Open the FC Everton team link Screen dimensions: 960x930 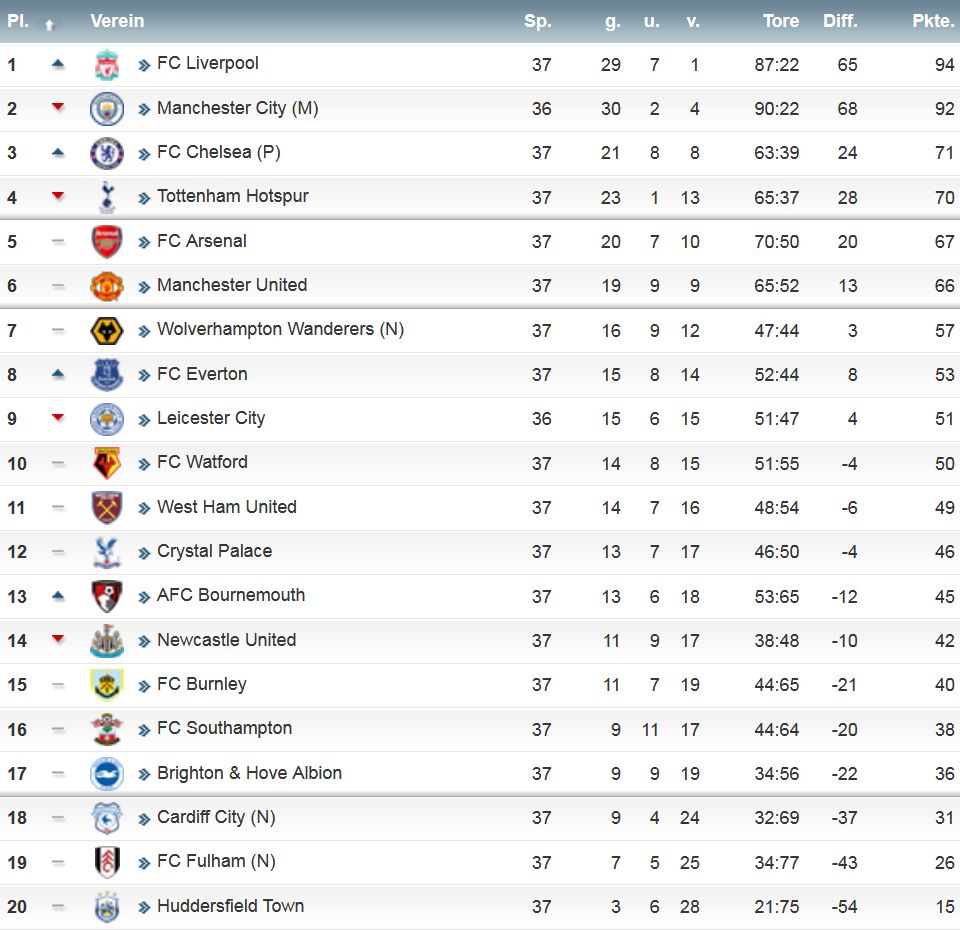click(202, 373)
